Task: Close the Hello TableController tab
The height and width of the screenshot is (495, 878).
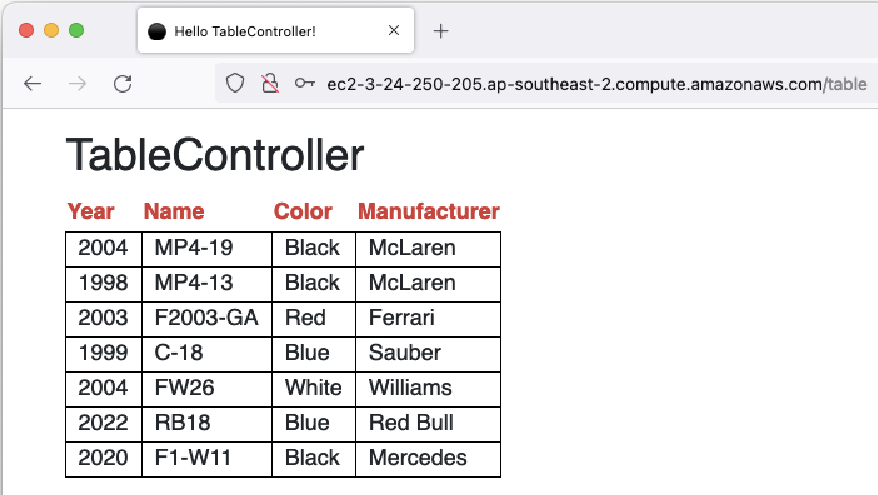Action: [394, 30]
